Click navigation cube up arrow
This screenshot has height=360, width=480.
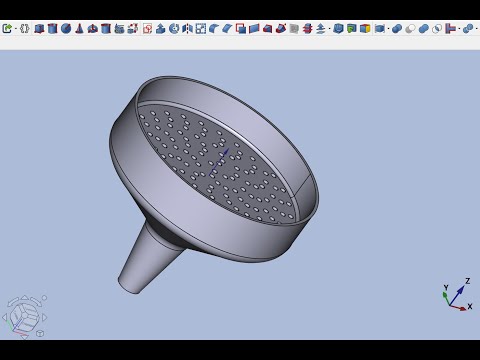25,297
